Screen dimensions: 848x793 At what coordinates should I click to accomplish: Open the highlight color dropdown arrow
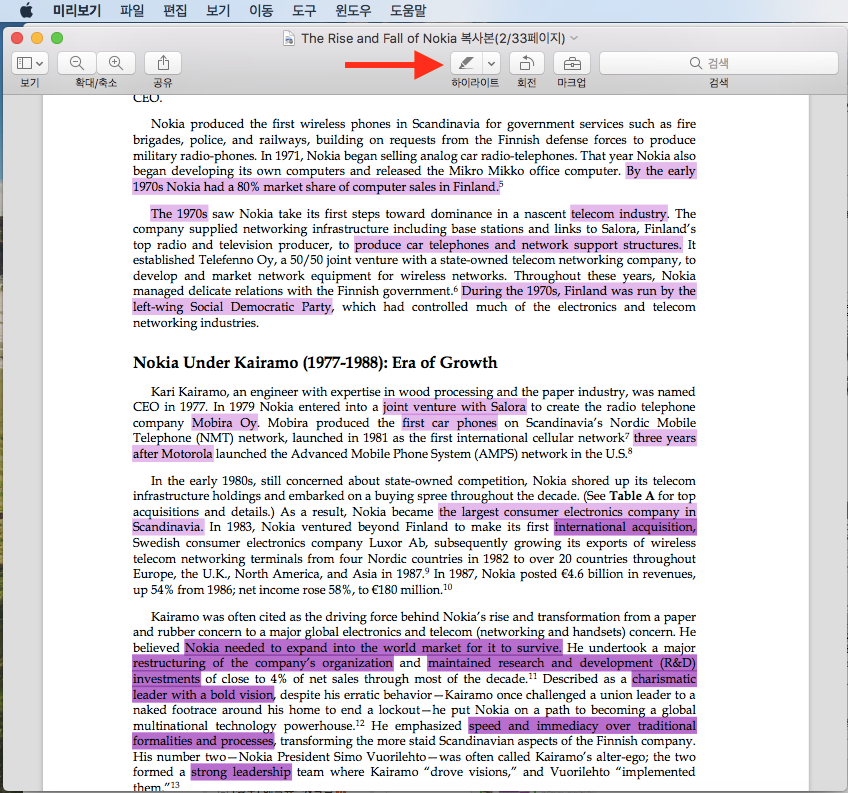pyautogui.click(x=491, y=63)
